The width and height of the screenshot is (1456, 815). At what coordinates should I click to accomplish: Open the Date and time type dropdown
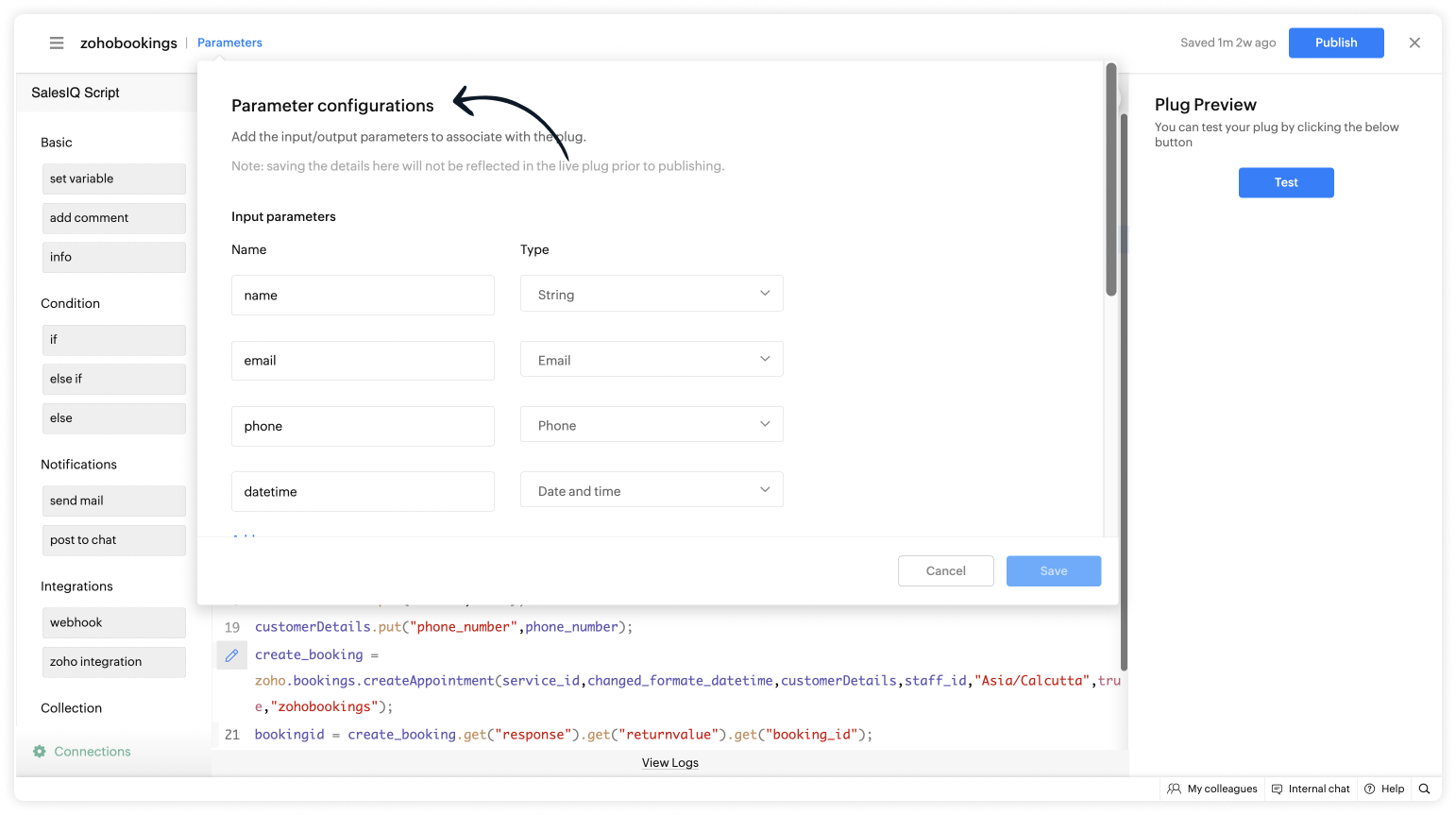tap(652, 490)
